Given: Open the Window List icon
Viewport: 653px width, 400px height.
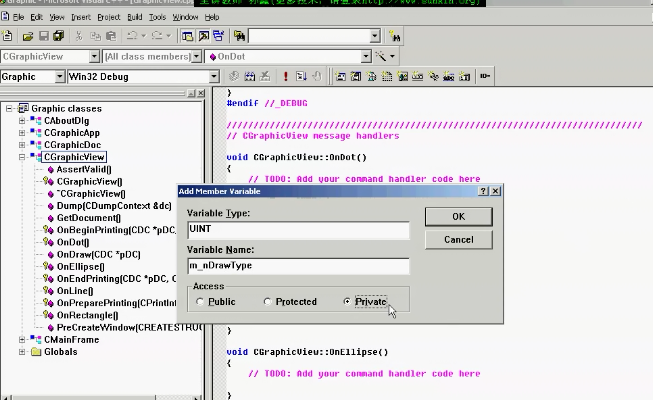Looking at the screenshot, I should coord(219,36).
